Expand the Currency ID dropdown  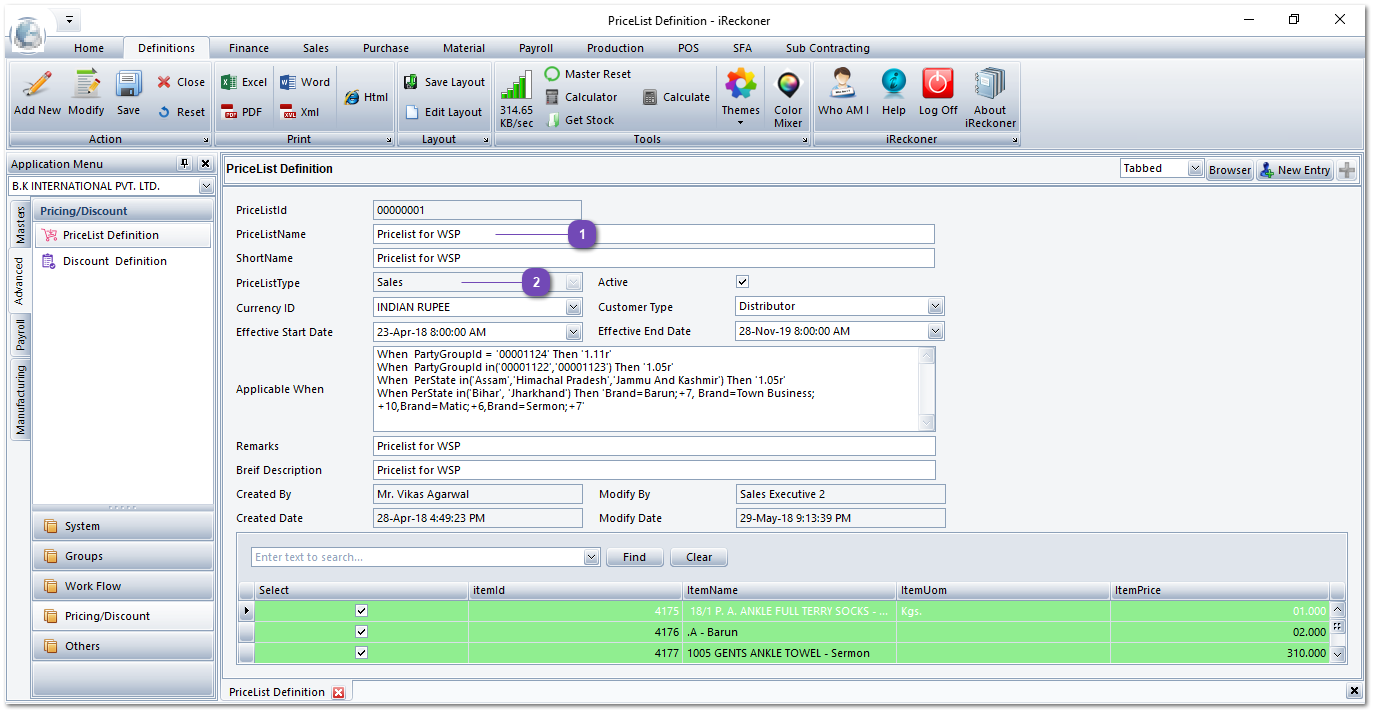[x=573, y=308]
